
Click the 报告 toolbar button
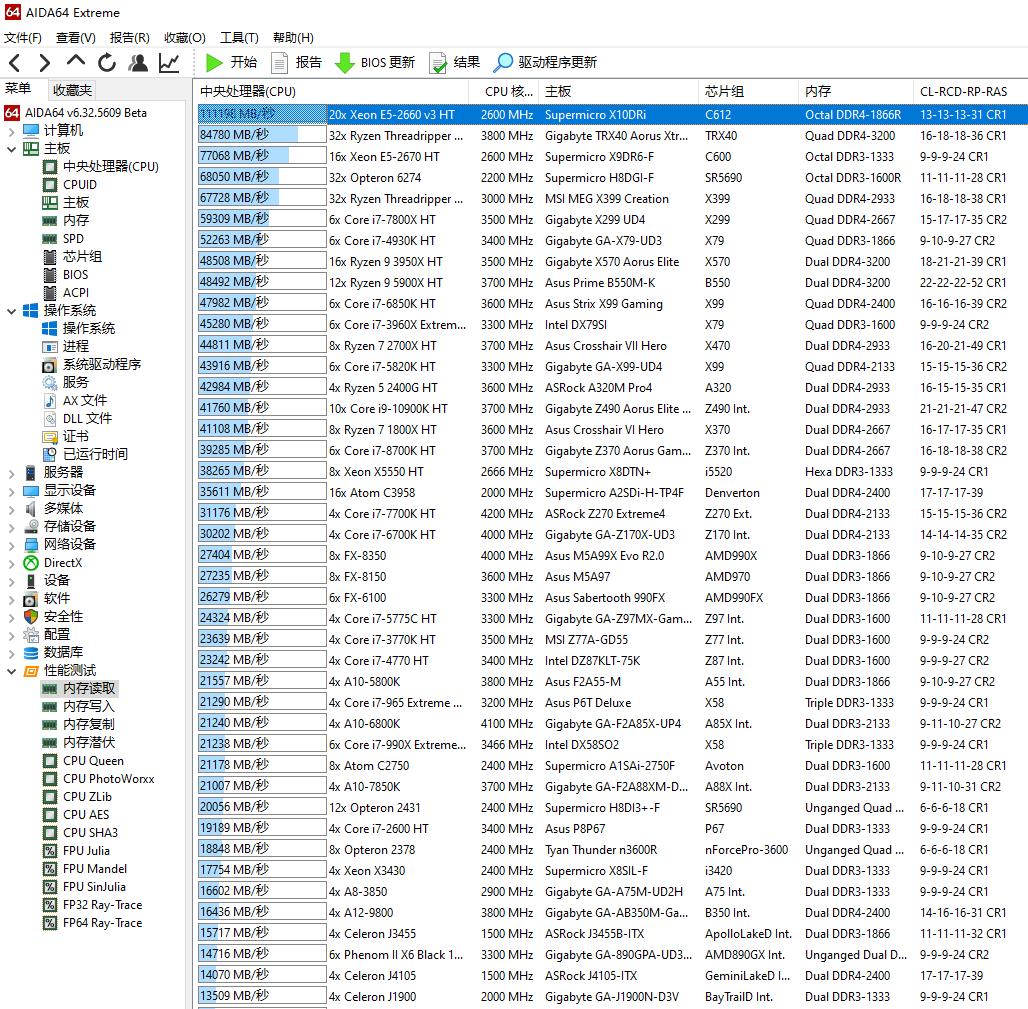[296, 62]
